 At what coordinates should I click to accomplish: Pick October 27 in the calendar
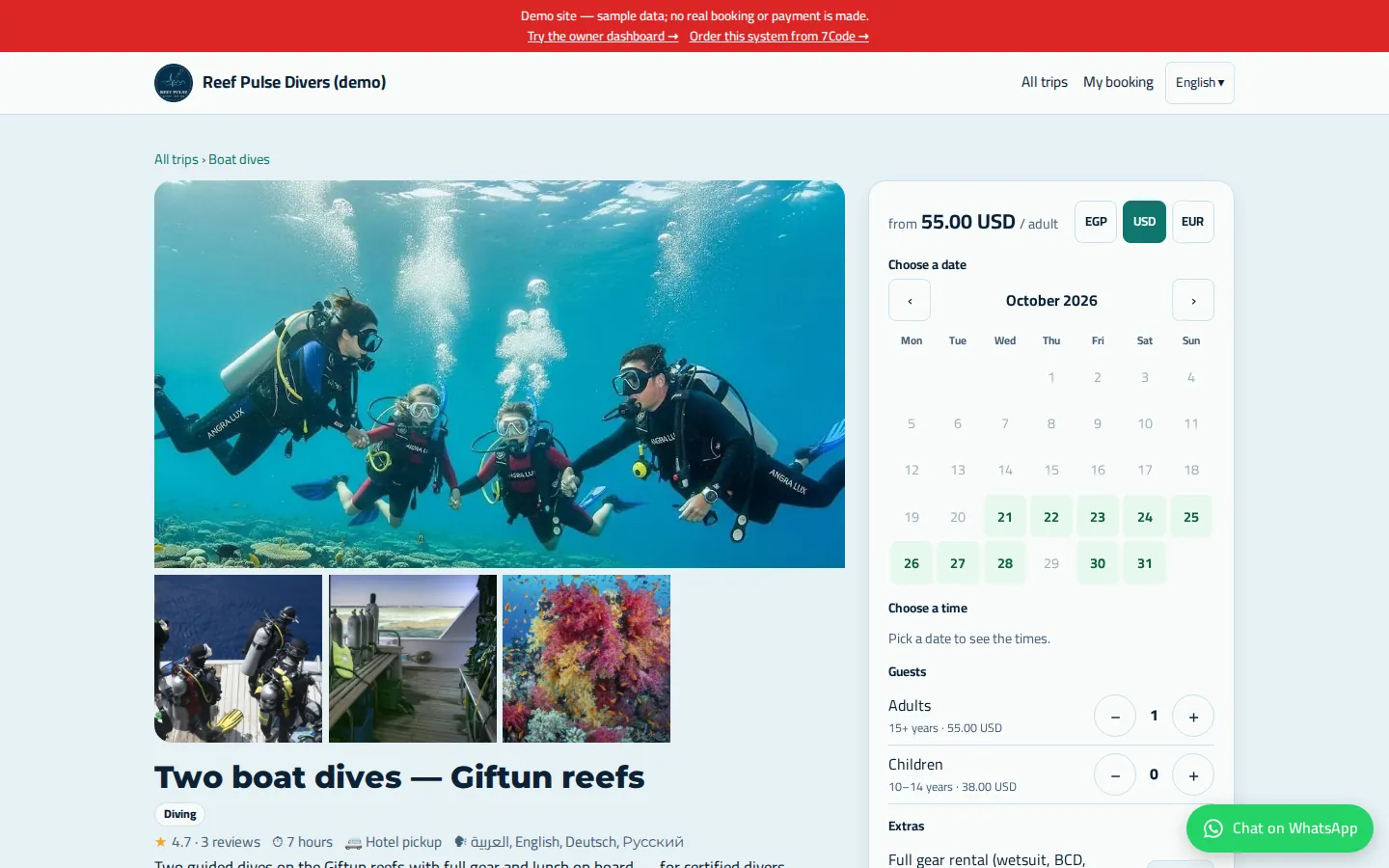(x=958, y=563)
